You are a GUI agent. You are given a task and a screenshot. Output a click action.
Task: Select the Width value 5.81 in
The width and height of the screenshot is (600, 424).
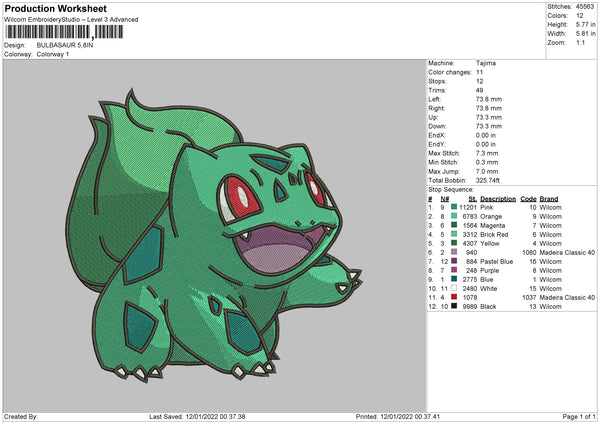pos(585,34)
